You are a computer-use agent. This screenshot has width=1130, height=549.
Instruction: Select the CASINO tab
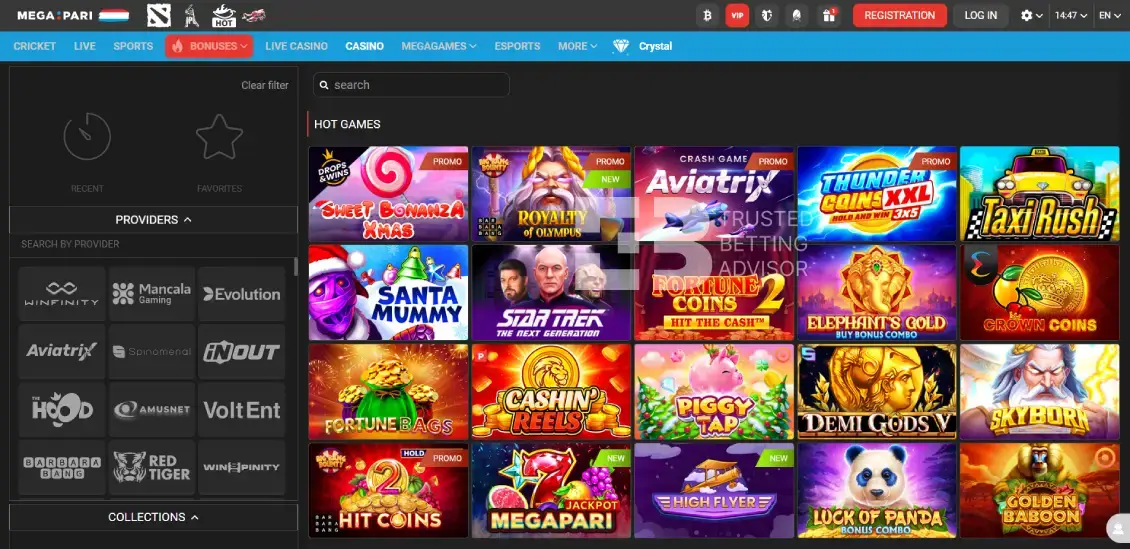click(364, 46)
